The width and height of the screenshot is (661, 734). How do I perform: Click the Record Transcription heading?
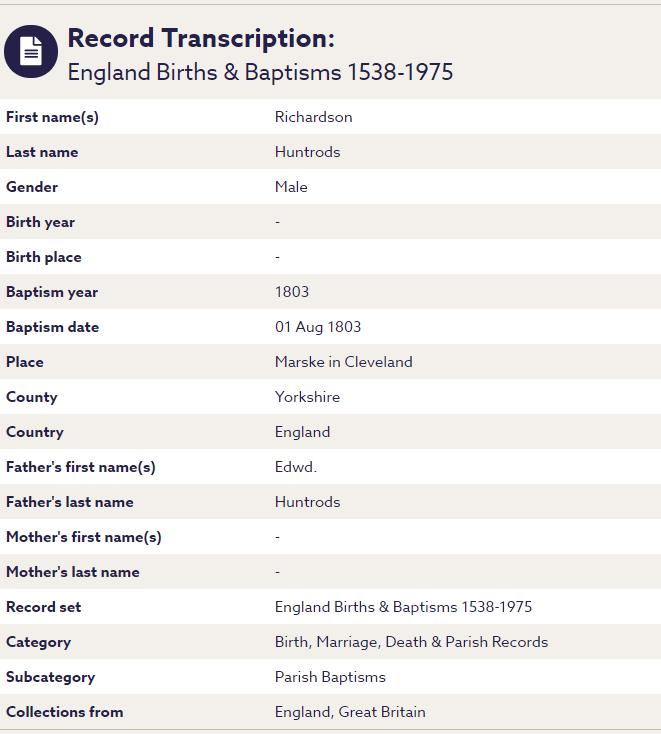pyautogui.click(x=200, y=38)
